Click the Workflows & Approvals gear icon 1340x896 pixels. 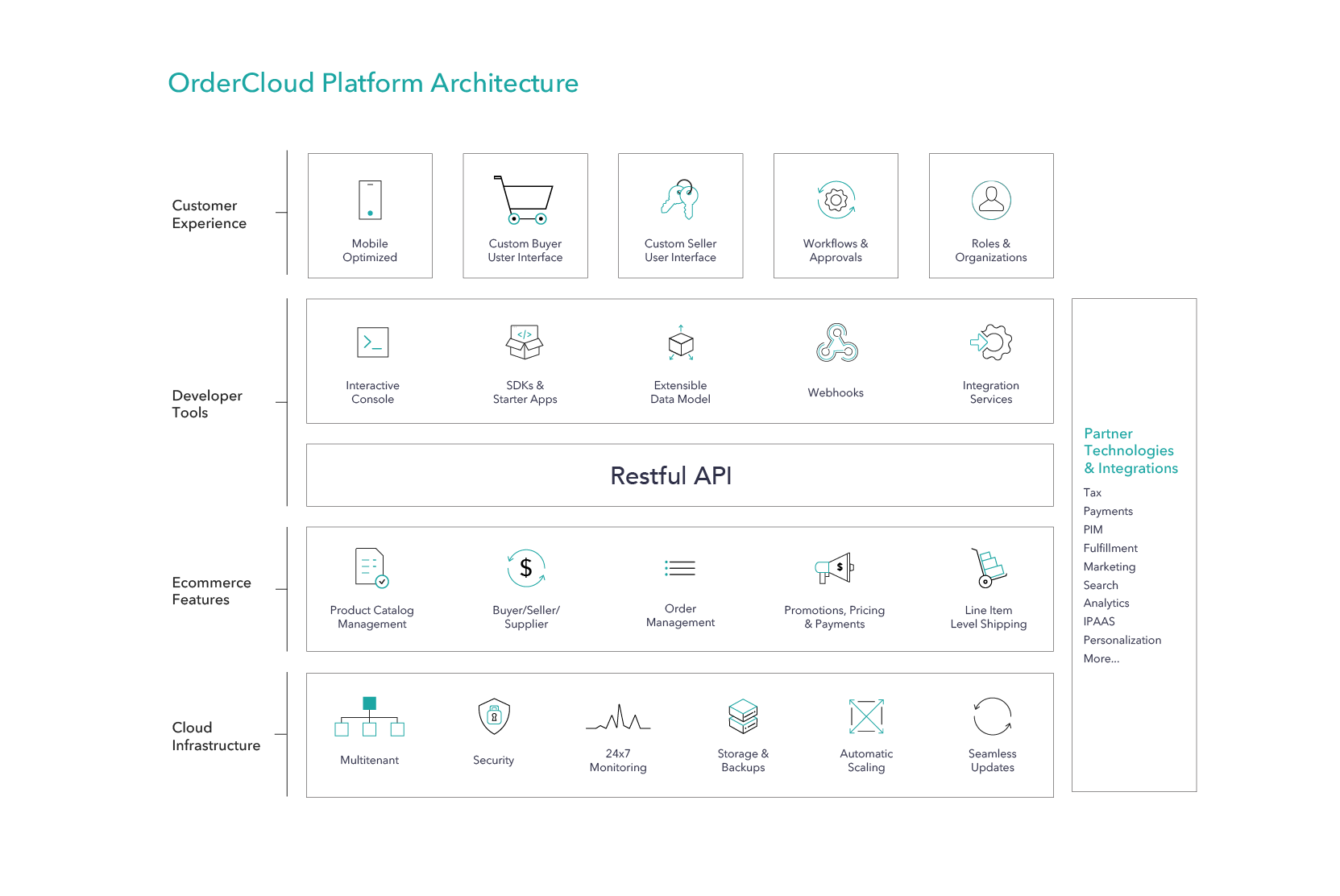[x=836, y=200]
